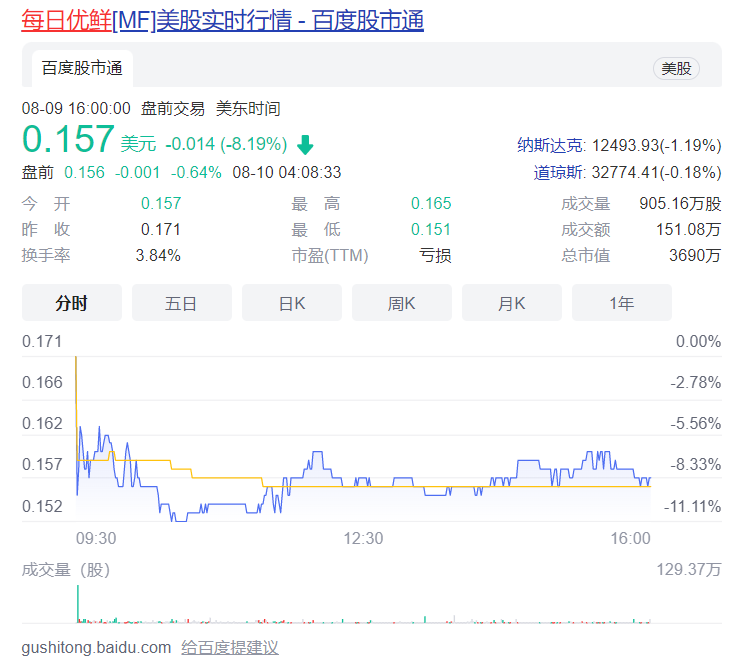
Task: Select the 百度股市通 tab
Action: coord(82,68)
